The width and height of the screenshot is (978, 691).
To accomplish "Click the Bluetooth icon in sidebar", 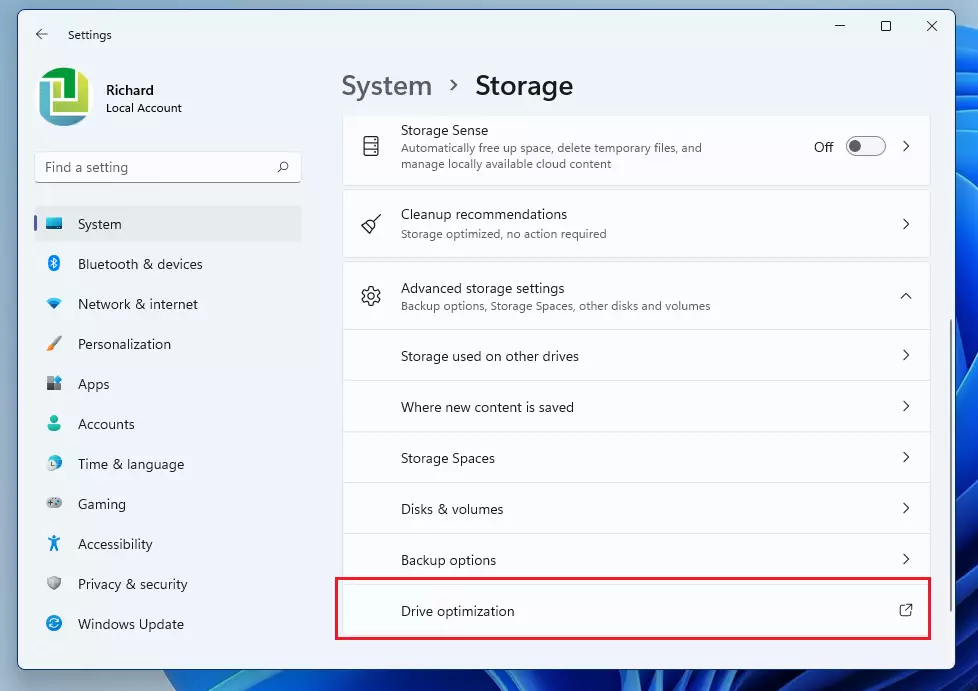I will pyautogui.click(x=54, y=263).
